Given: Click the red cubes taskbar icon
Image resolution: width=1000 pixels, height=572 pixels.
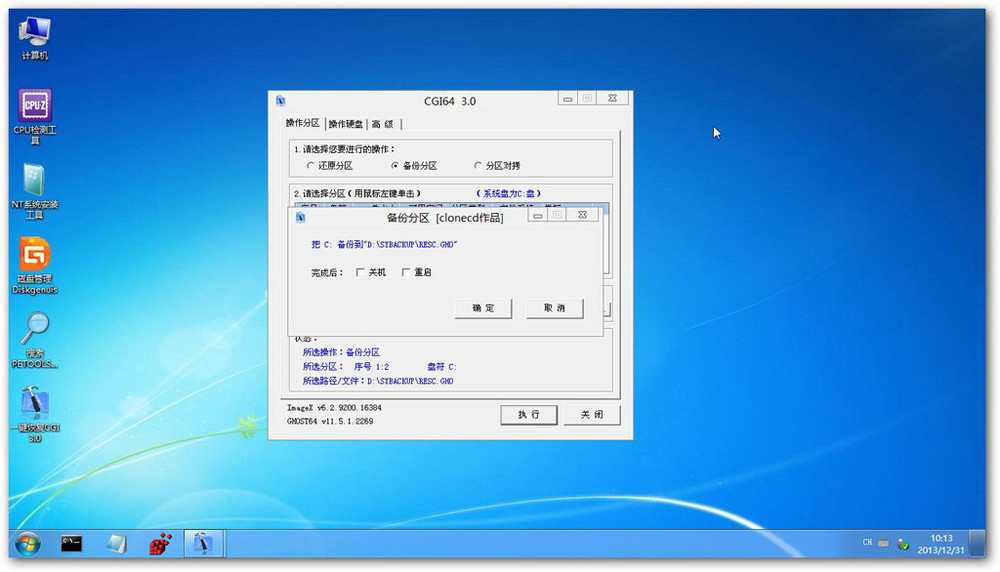Looking at the screenshot, I should point(160,544).
